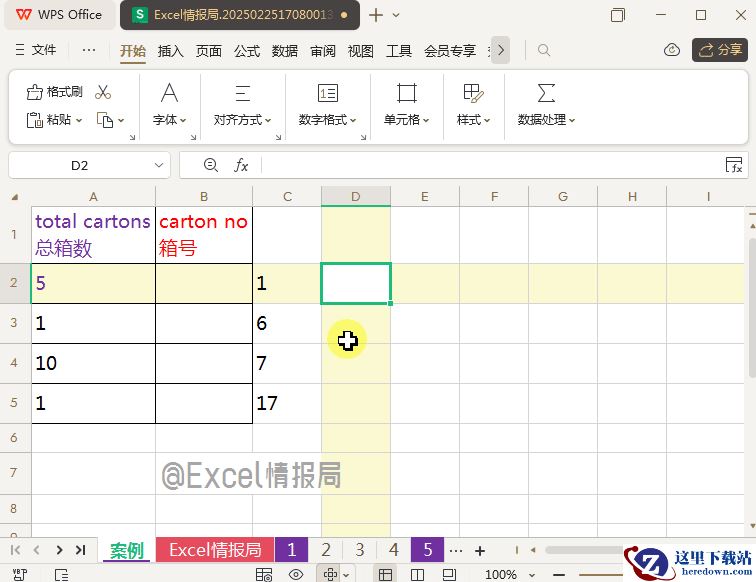Screen dimensions: 756x582
Task: Expand the formula bar with right-side fx icon
Action: point(734,165)
